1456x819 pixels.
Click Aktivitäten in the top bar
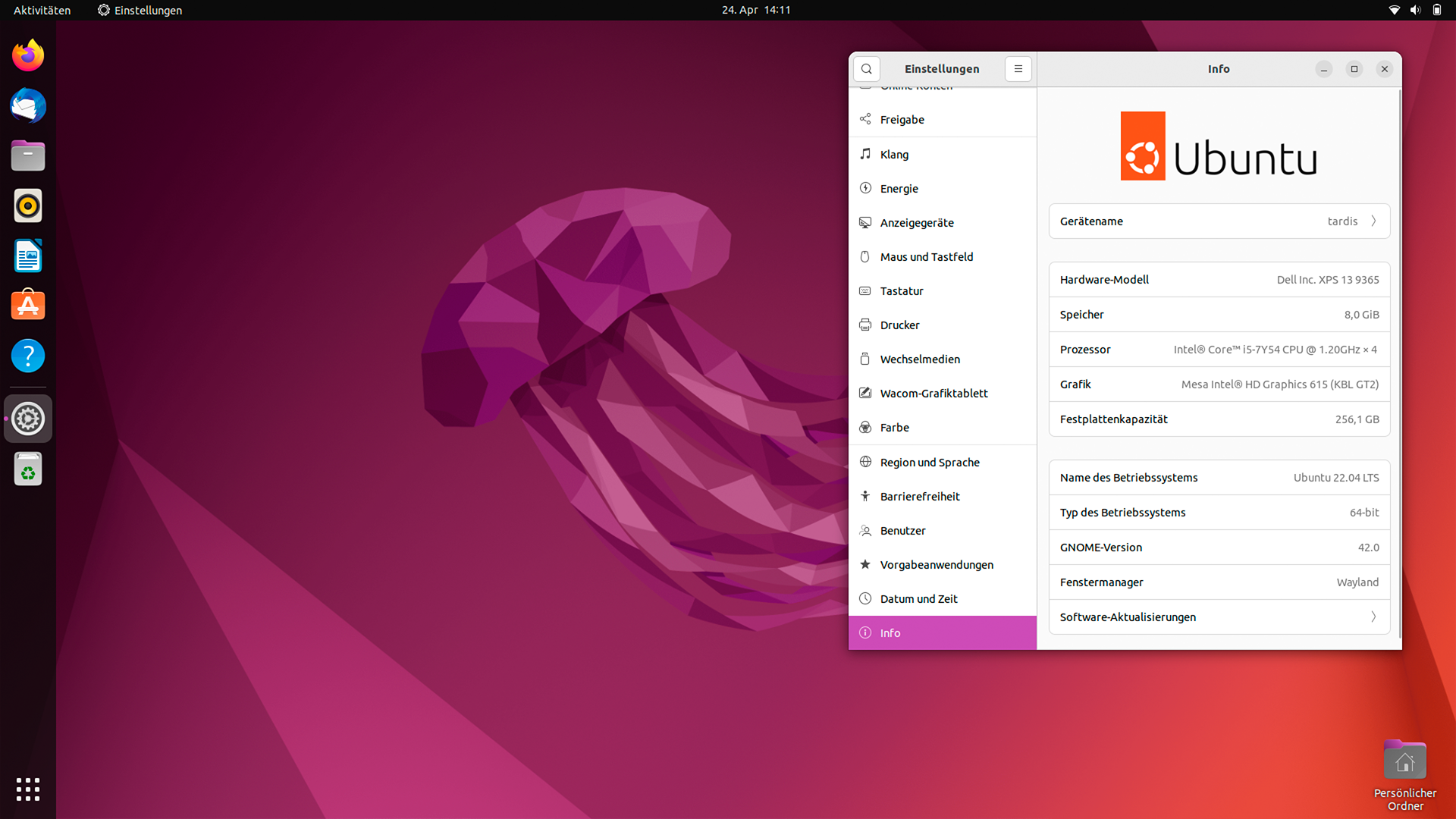(x=42, y=10)
